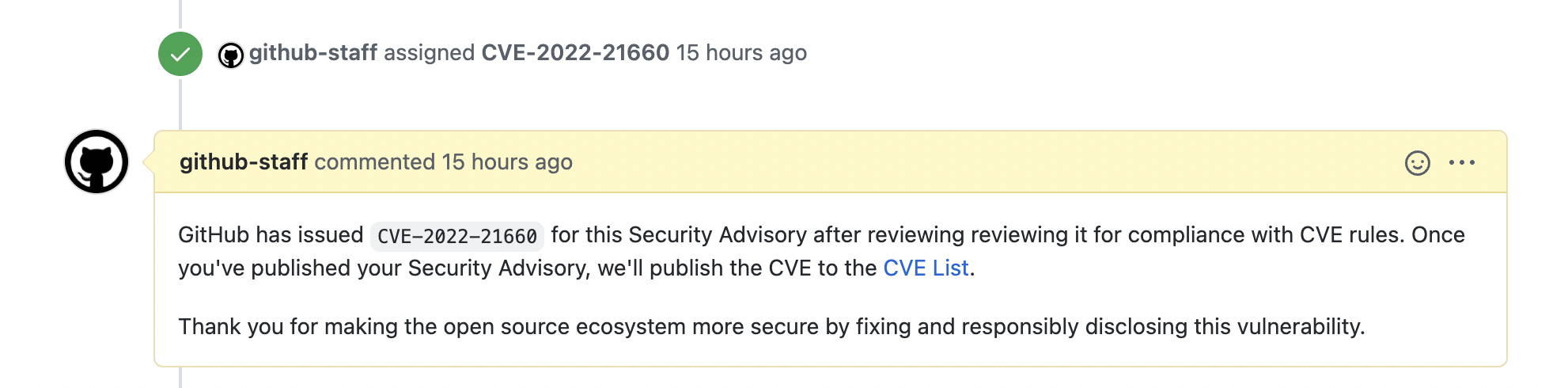The width and height of the screenshot is (1568, 388).
Task: Open the comment's 15 hours ago permalink
Action: (x=507, y=162)
